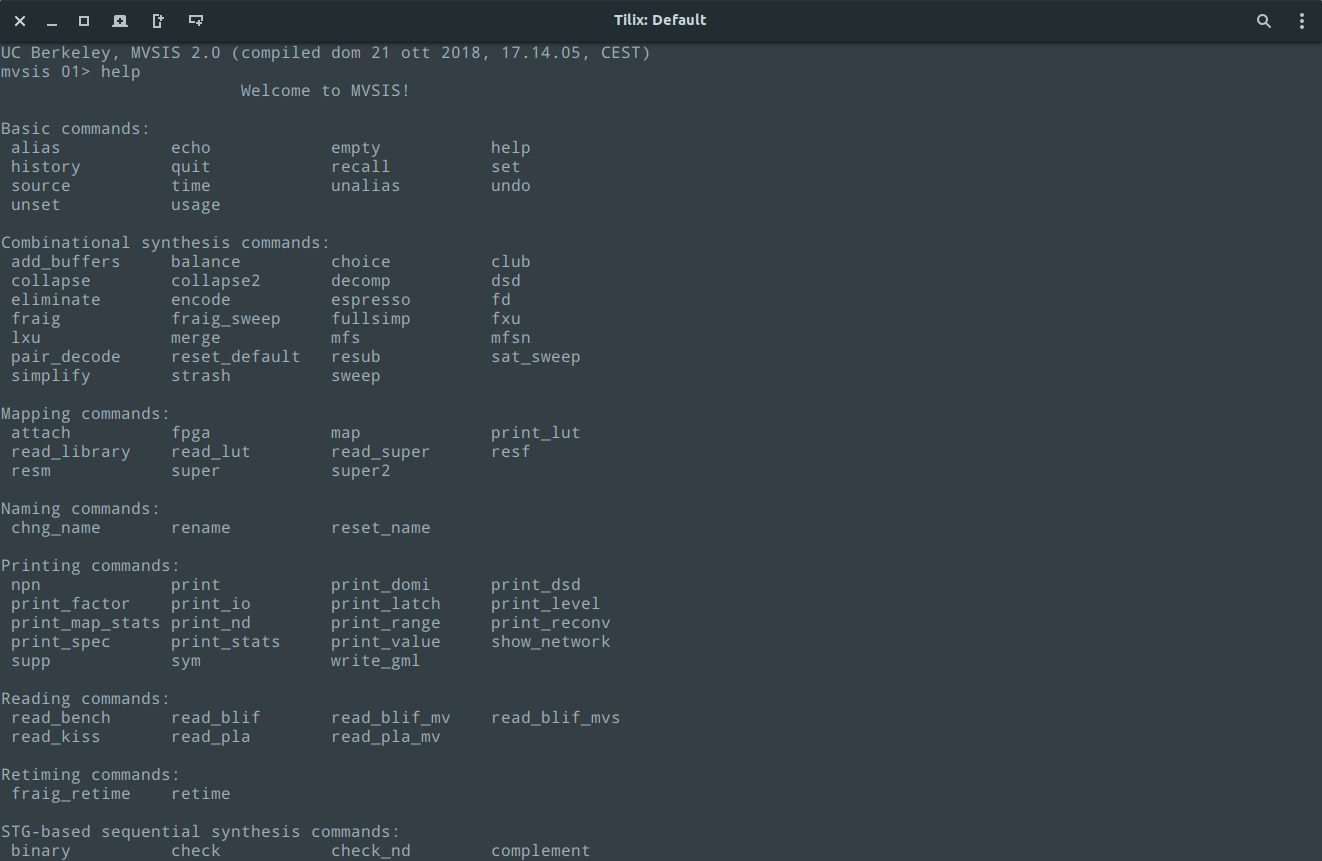Click the 'fpga' command text
The width and height of the screenshot is (1322, 861).
191,433
